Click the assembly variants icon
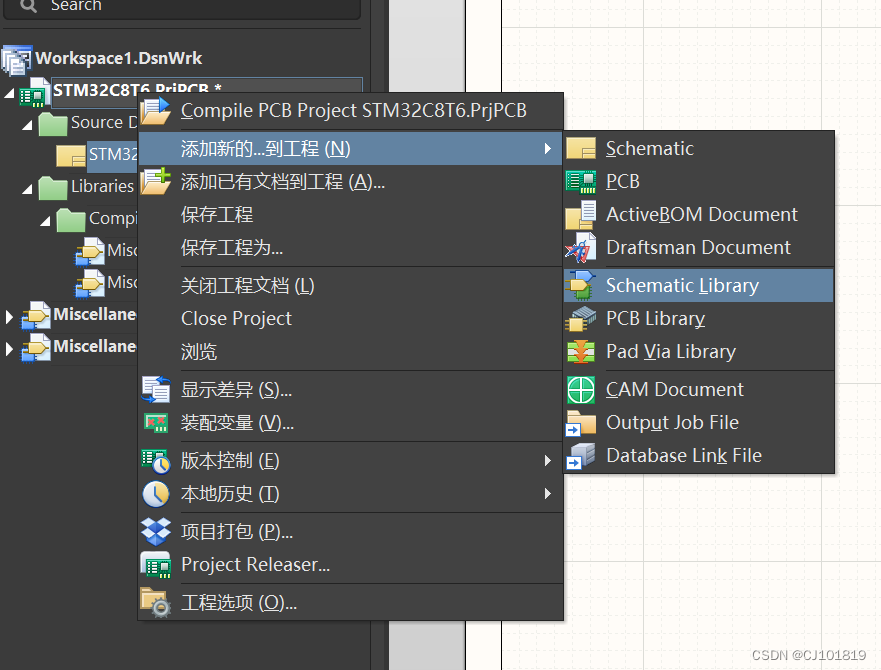Image resolution: width=881 pixels, height=670 pixels. pyautogui.click(x=156, y=423)
